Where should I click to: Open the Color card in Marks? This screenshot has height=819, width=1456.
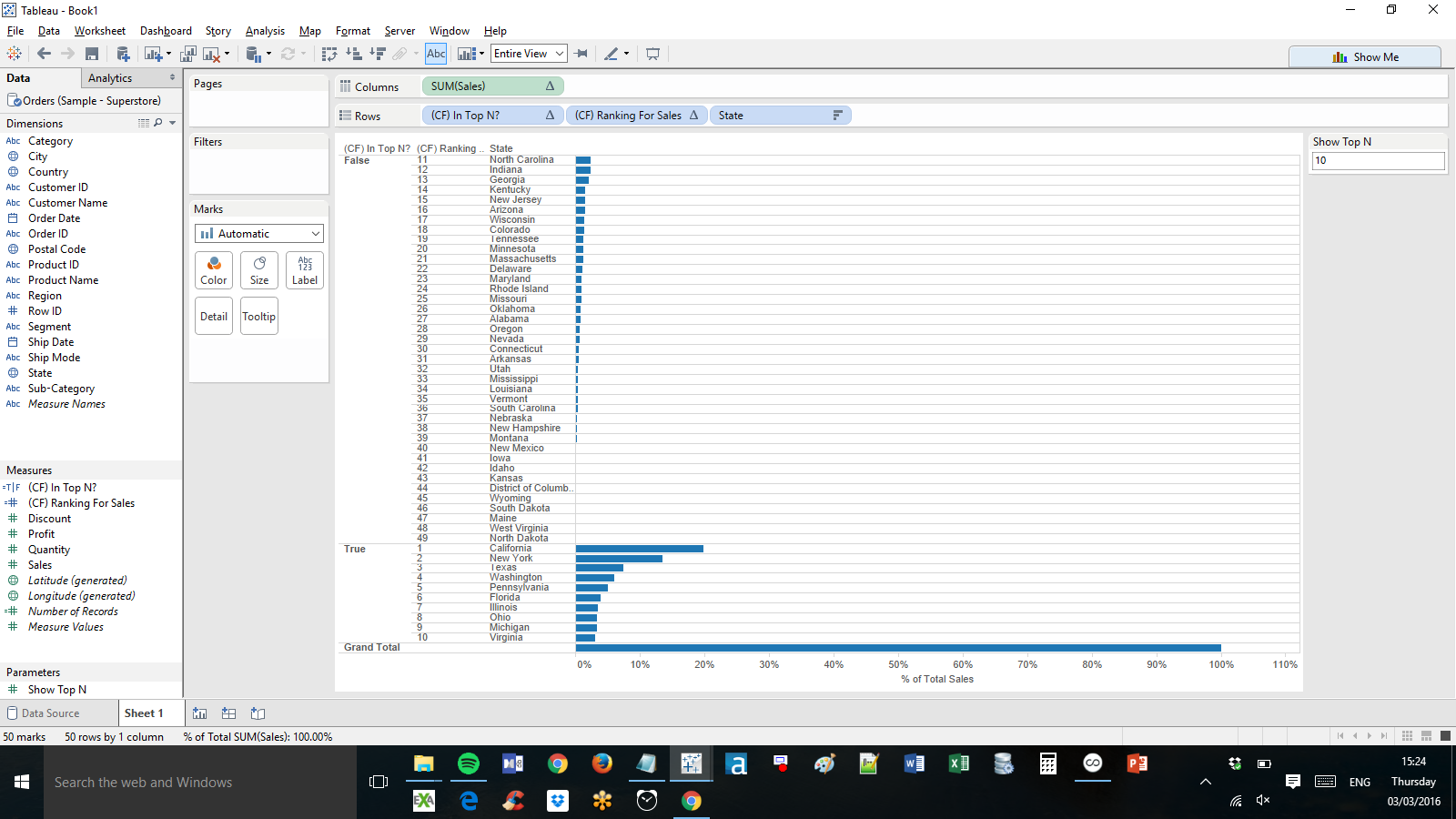coord(214,270)
